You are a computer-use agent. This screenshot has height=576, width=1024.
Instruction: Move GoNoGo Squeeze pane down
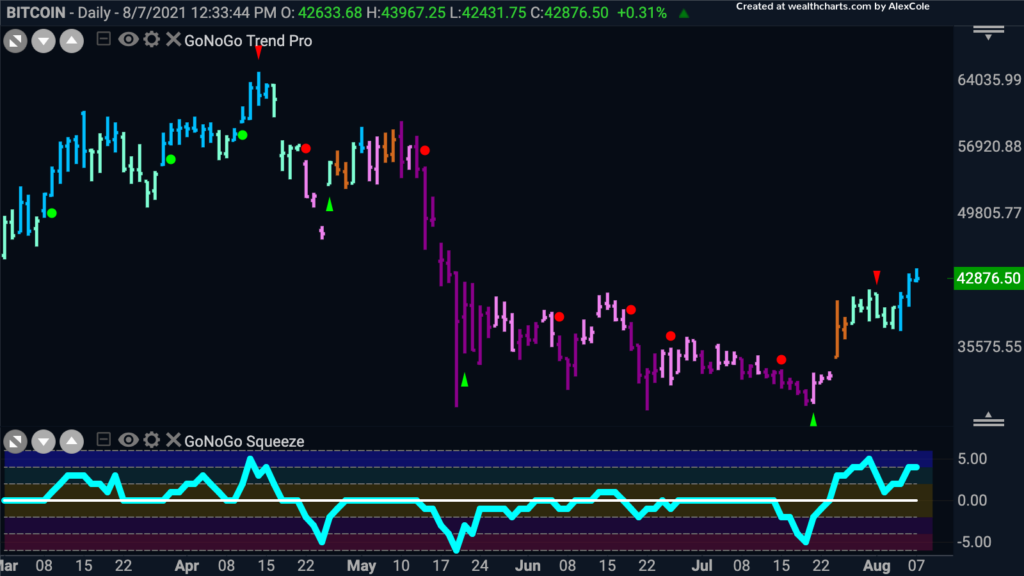click(44, 442)
